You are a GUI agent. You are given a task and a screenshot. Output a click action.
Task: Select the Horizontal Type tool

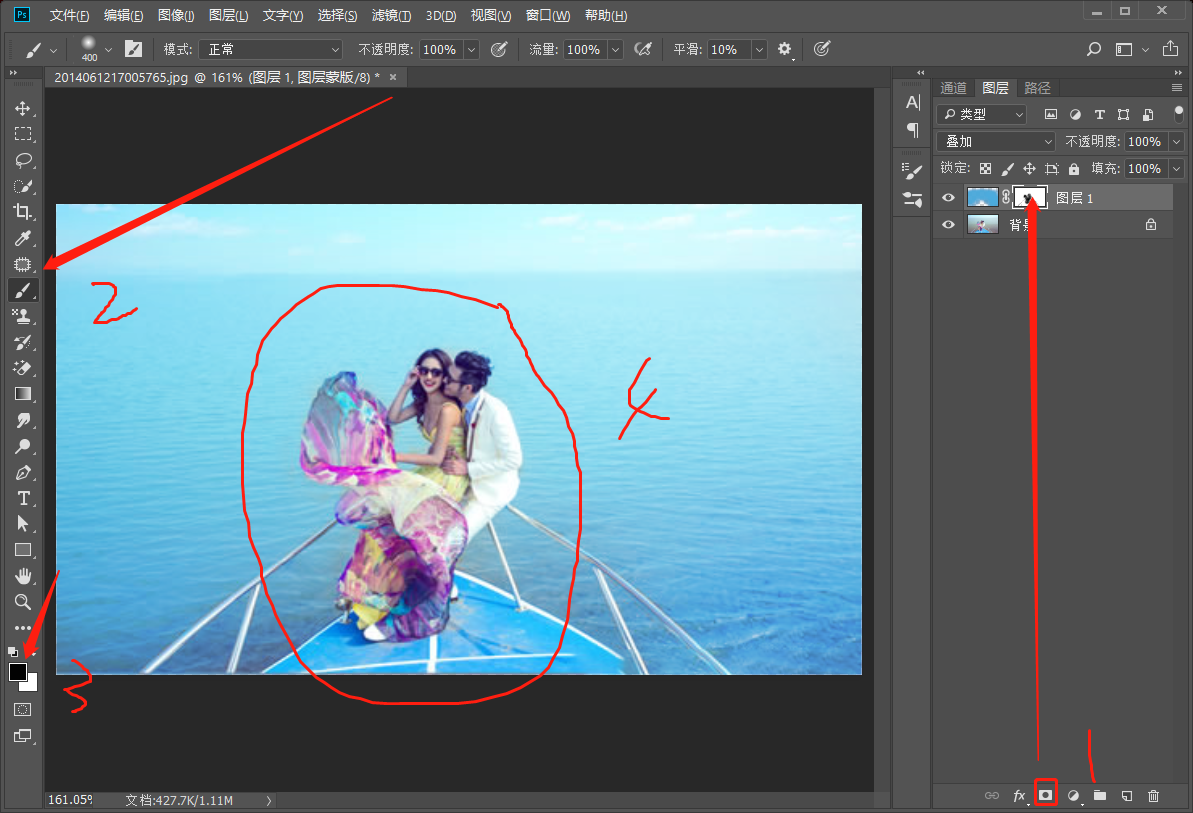click(x=22, y=498)
